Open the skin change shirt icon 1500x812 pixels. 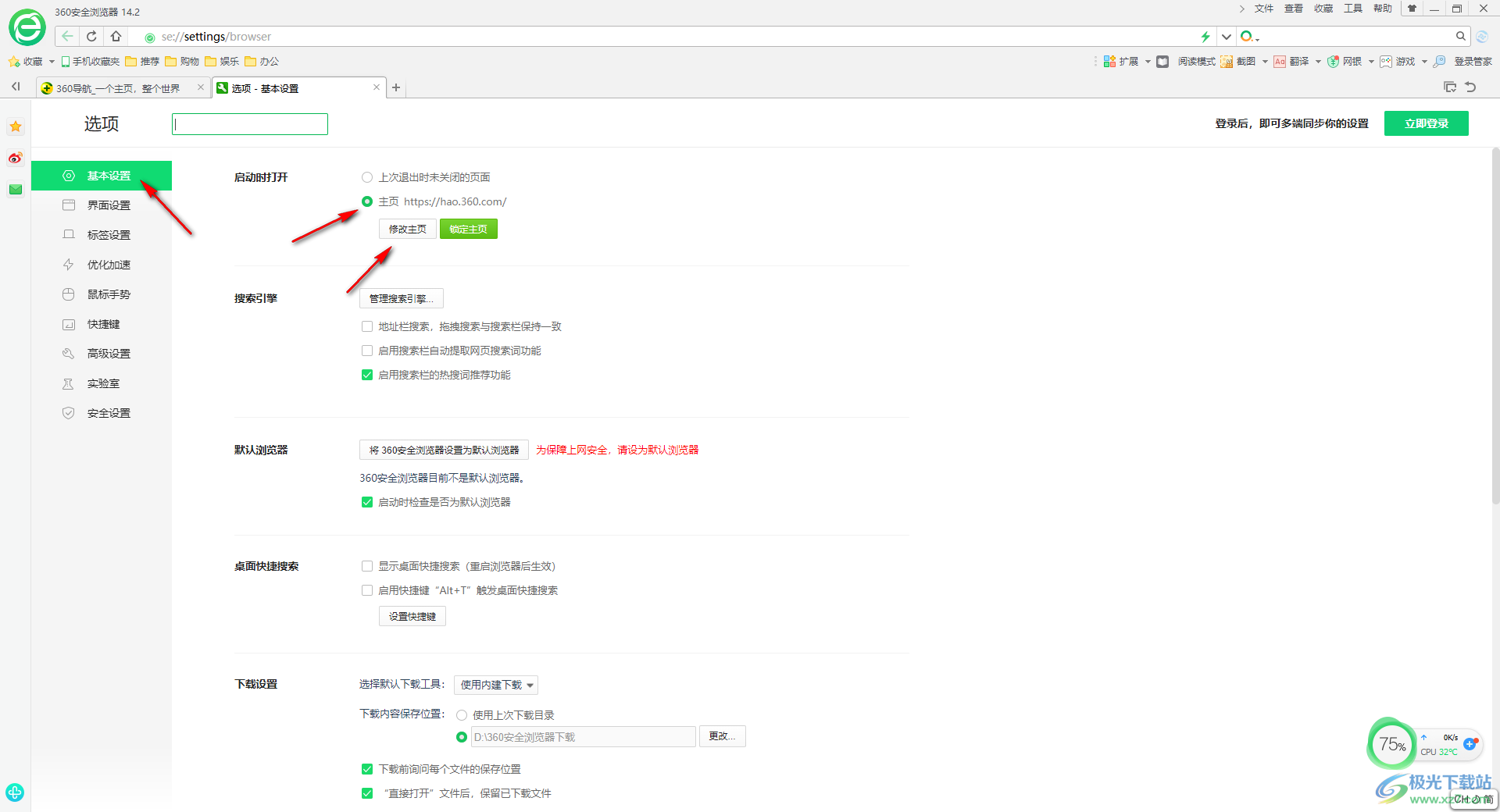(1412, 9)
